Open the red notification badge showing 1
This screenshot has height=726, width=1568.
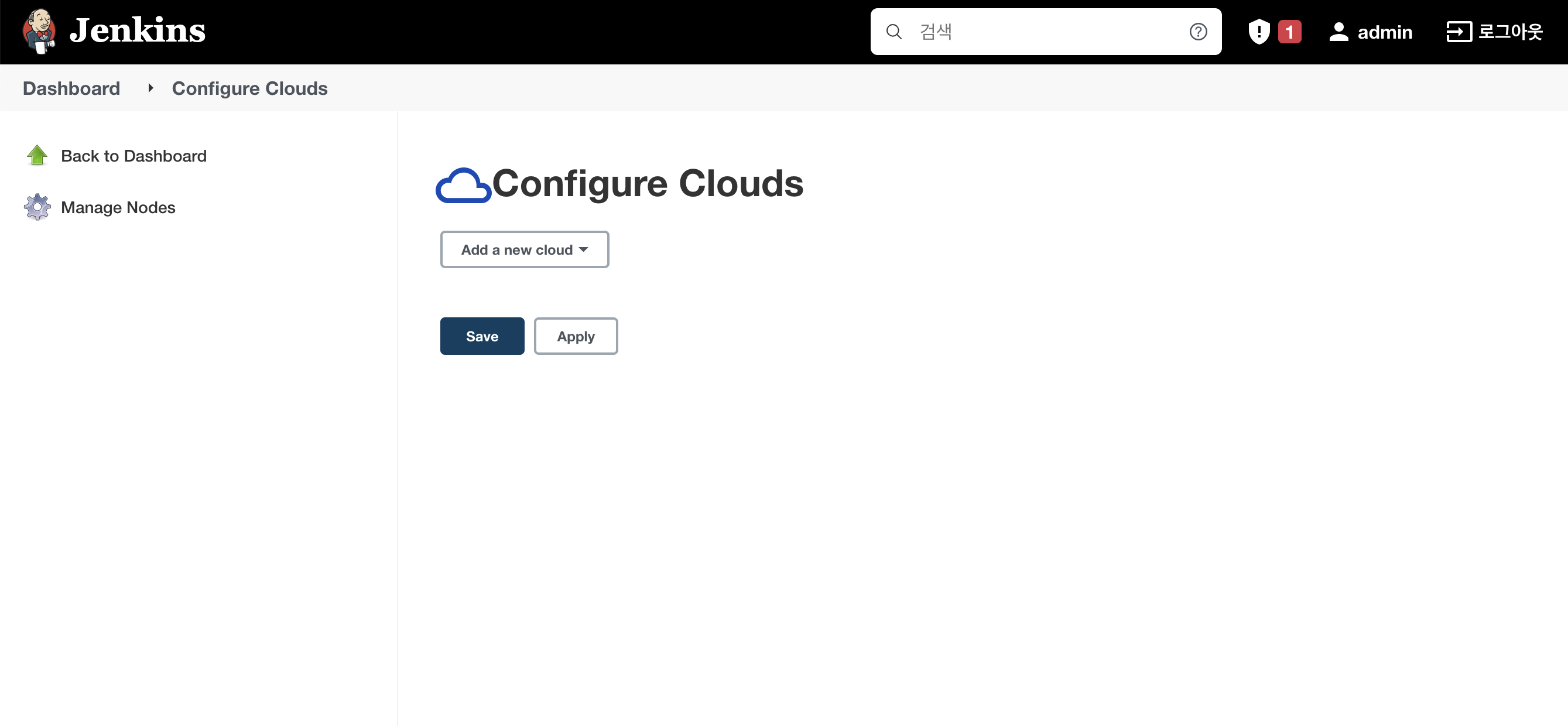point(1289,32)
